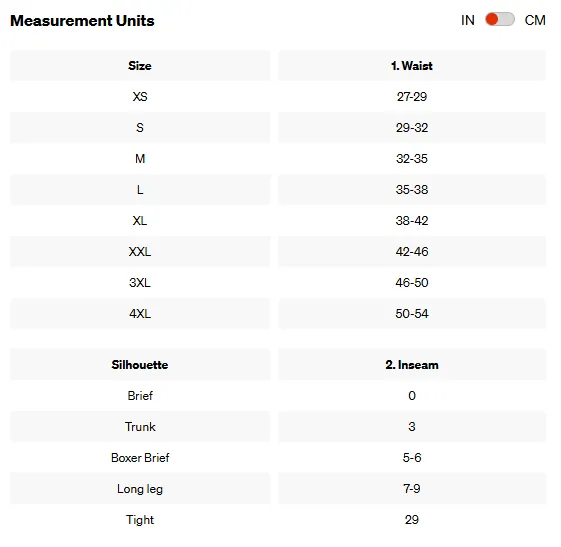This screenshot has height=547, width=561.
Task: Click the Size column header
Action: coord(140,66)
